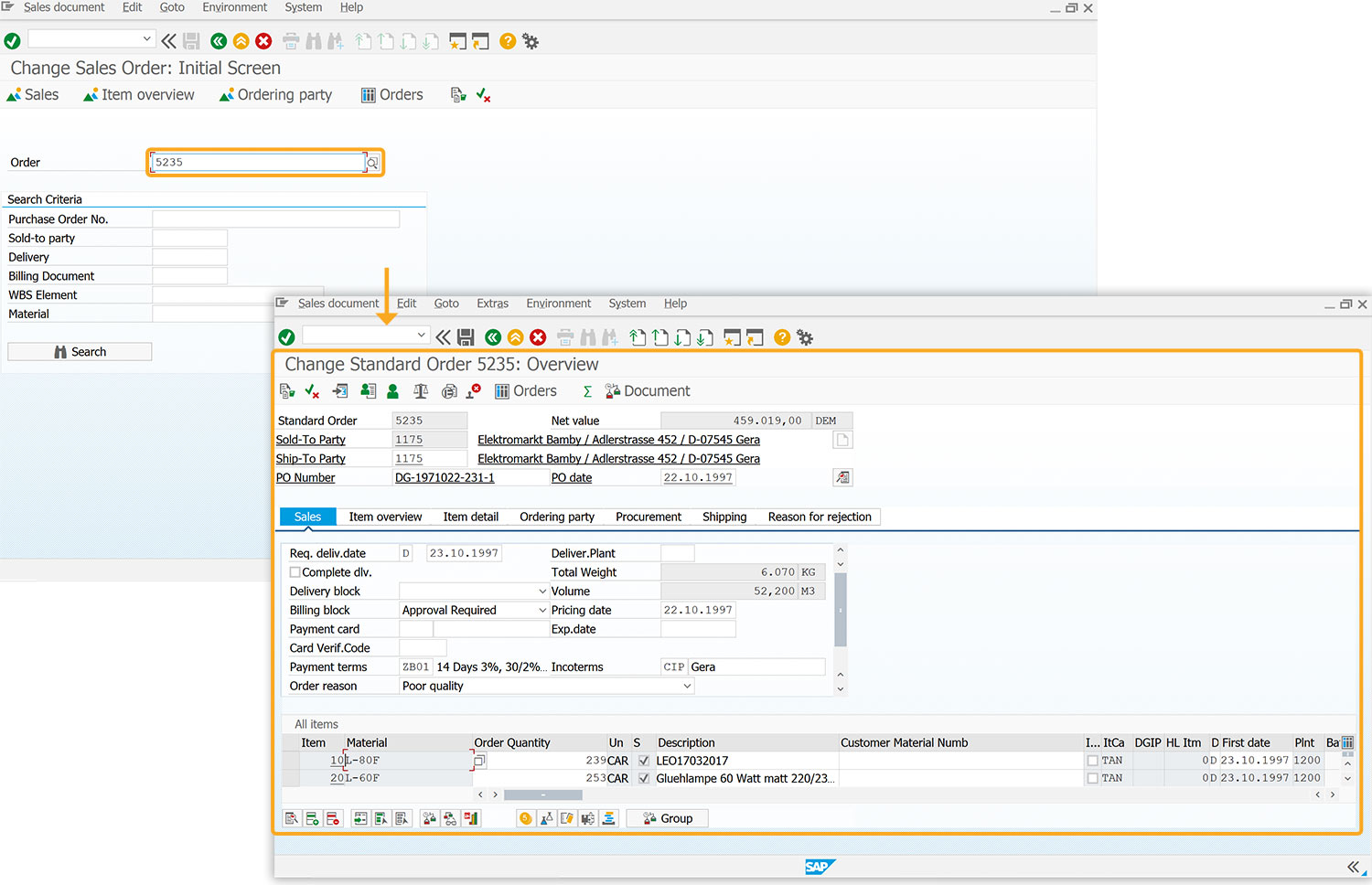Screen dimensions: 1372x885
Task: Click the Group button below the items table
Action: click(x=668, y=818)
